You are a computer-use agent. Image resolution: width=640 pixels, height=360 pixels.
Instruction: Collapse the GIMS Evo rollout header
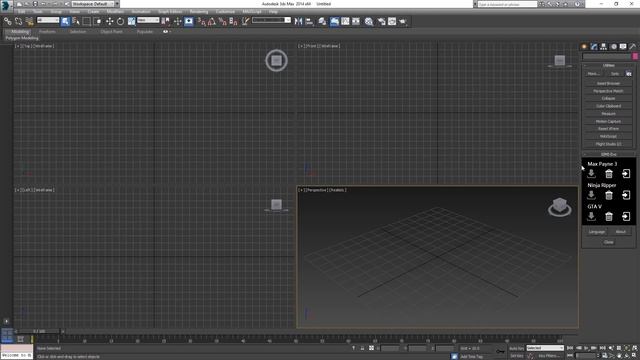point(608,154)
